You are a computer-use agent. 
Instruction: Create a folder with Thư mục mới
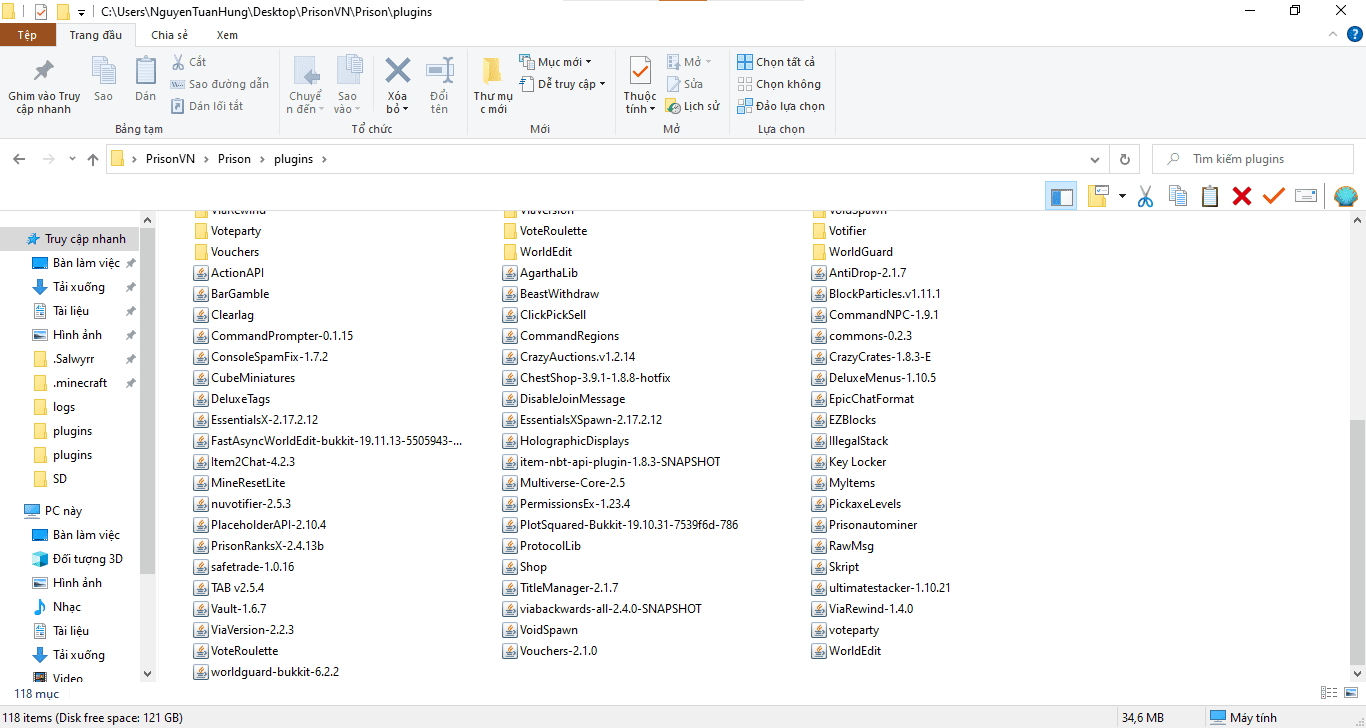[492, 85]
